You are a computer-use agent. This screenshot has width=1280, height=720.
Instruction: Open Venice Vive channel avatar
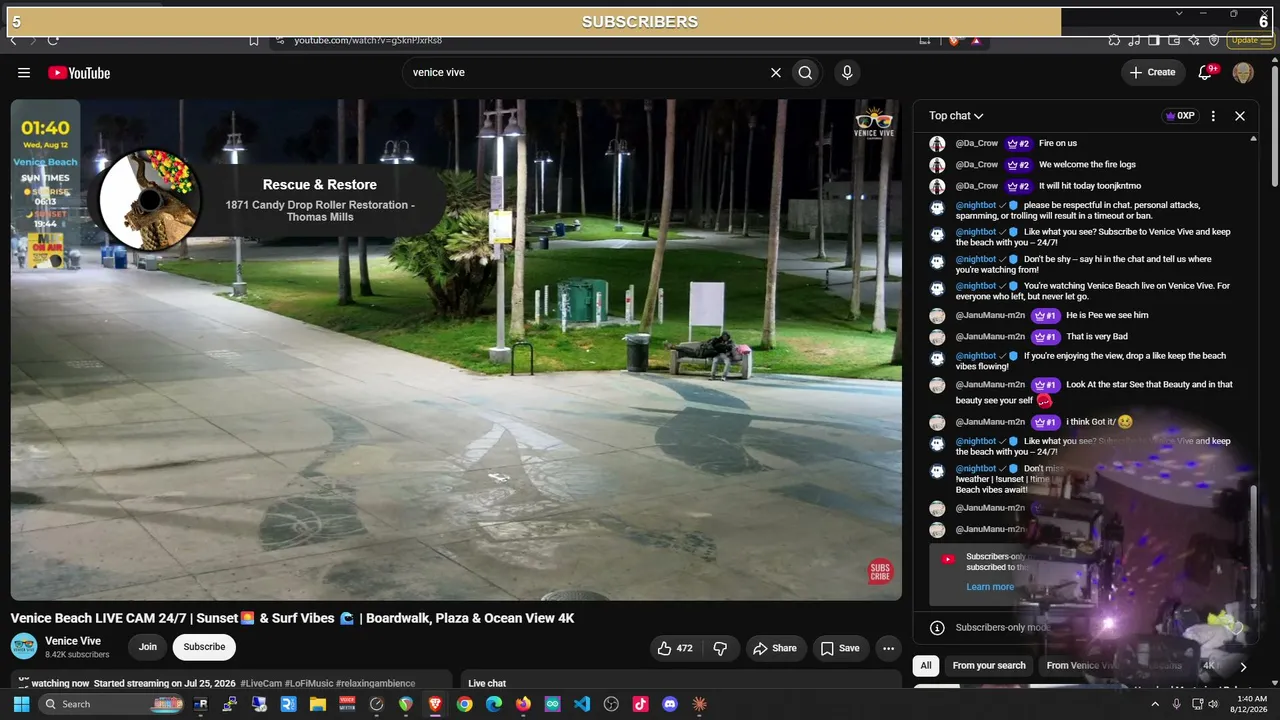[x=24, y=647]
